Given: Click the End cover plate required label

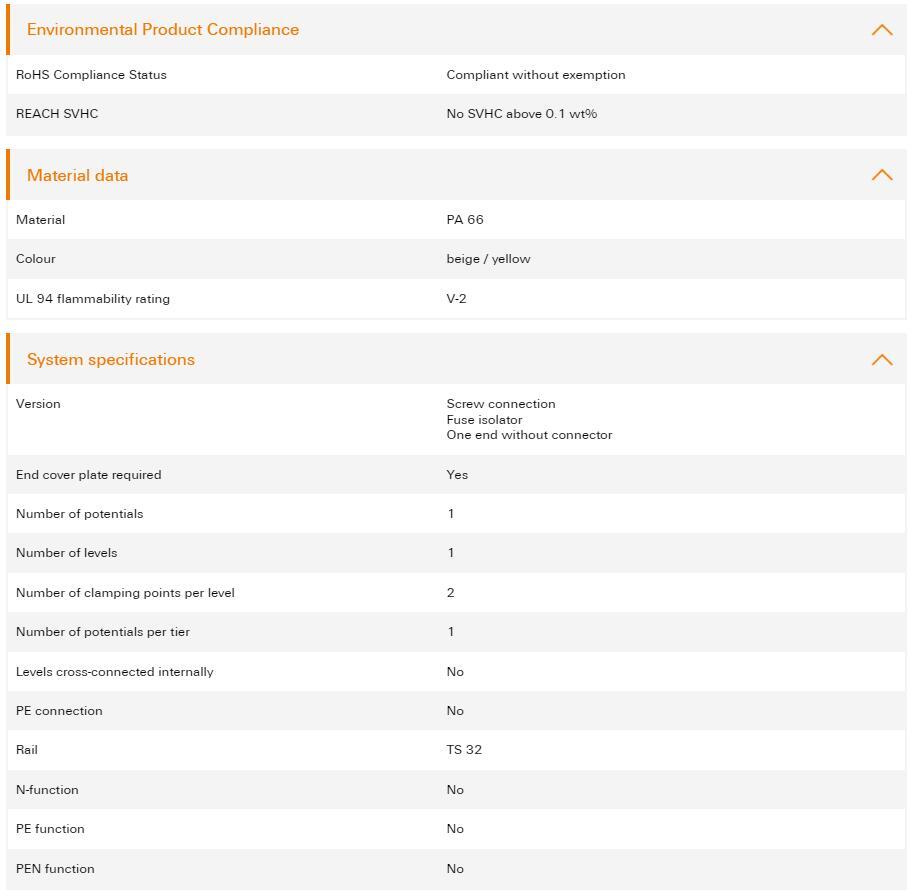Looking at the screenshot, I should [x=88, y=475].
